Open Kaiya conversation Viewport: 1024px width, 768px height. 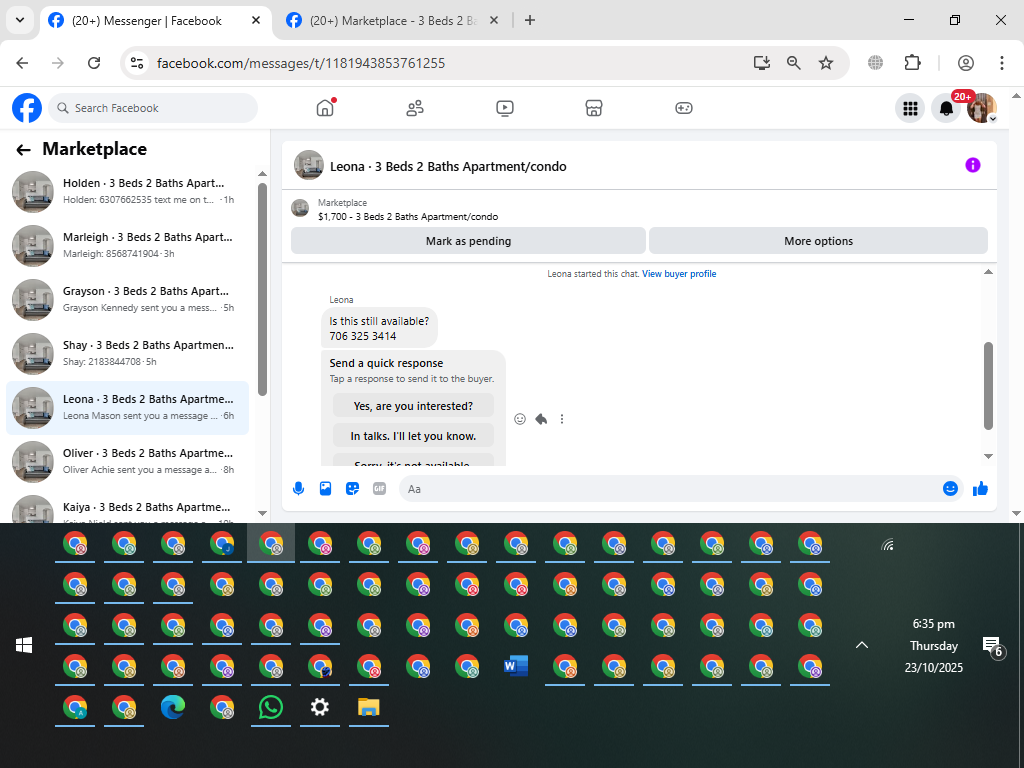pos(127,509)
